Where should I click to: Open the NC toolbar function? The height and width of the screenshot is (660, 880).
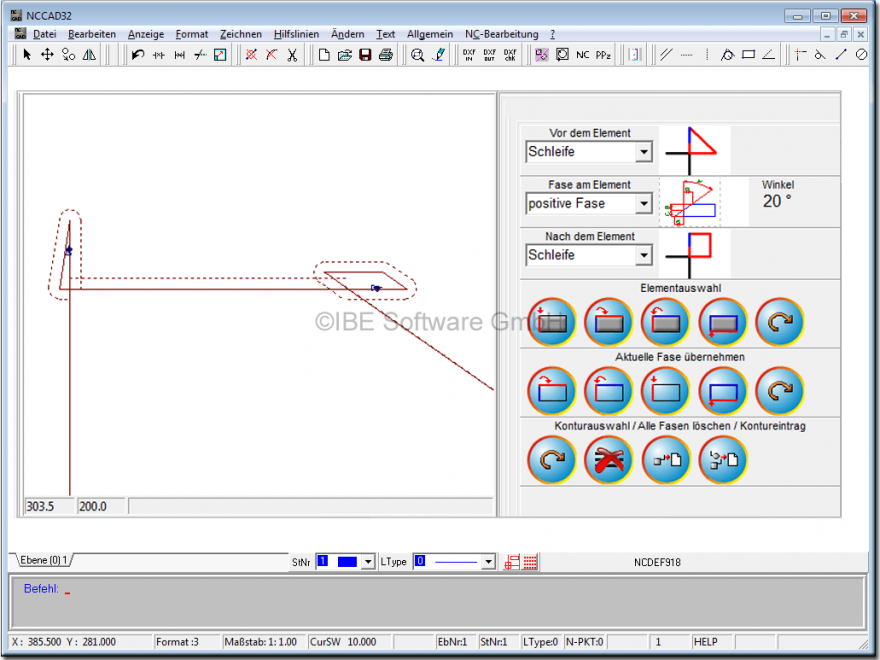[x=583, y=55]
